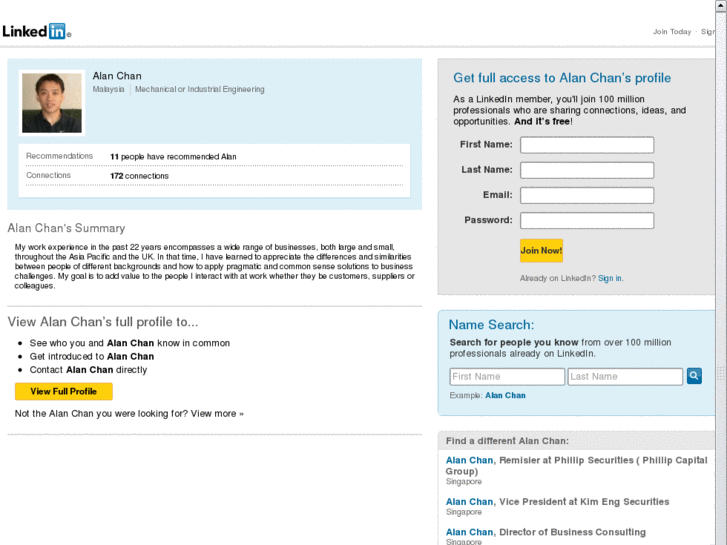Screen dimensions: 727x545
Task: Click Alan Chan's profile photo
Action: point(52,103)
